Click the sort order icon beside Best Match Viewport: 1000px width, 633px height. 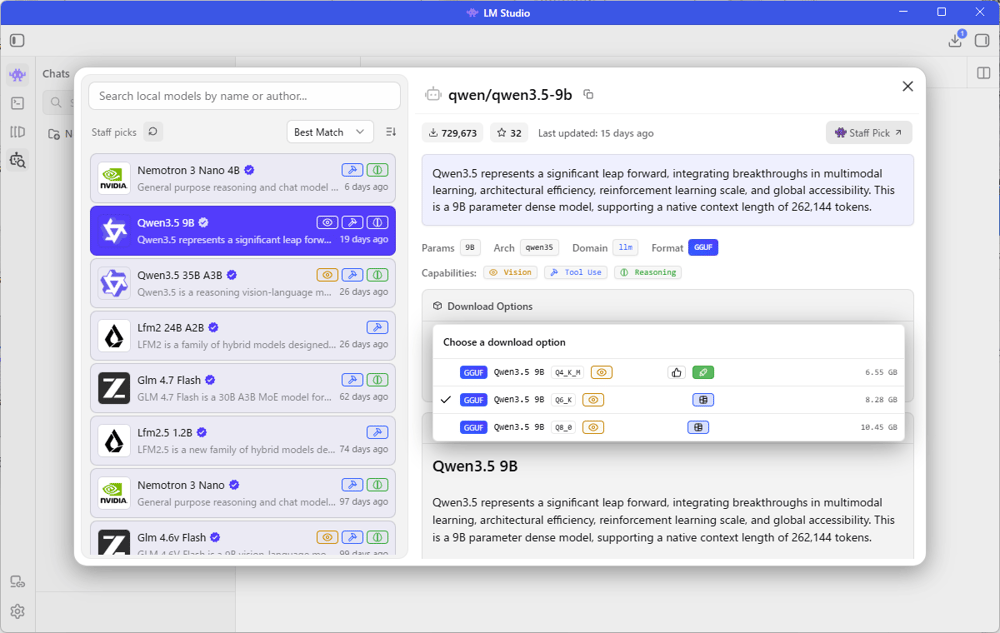pos(391,132)
